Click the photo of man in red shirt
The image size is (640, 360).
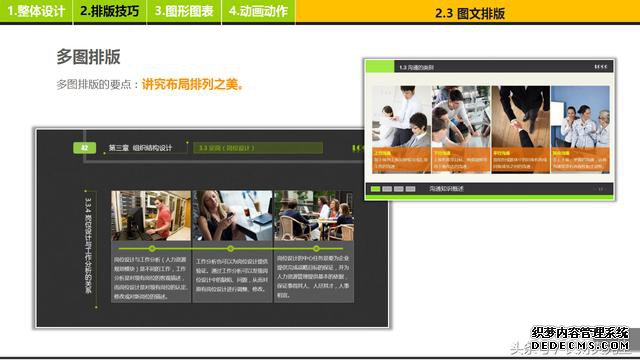click(151, 216)
